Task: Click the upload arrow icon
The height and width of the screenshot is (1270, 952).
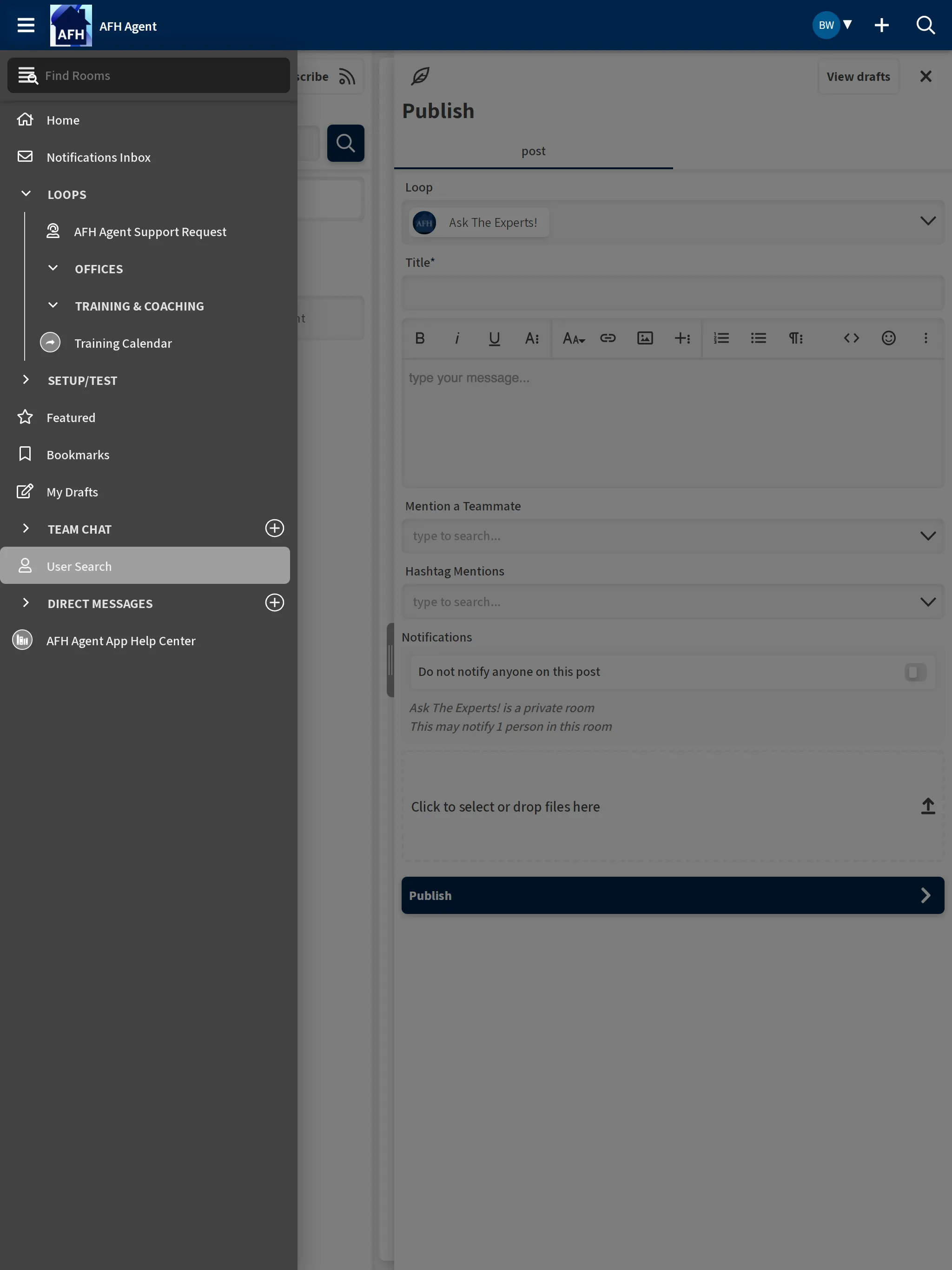Action: pos(928,806)
